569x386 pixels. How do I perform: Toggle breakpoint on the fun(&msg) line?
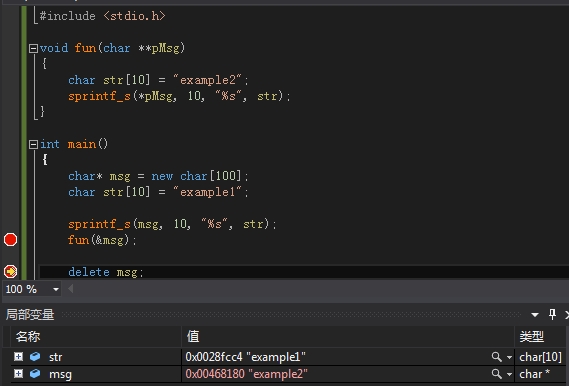tap(10, 240)
